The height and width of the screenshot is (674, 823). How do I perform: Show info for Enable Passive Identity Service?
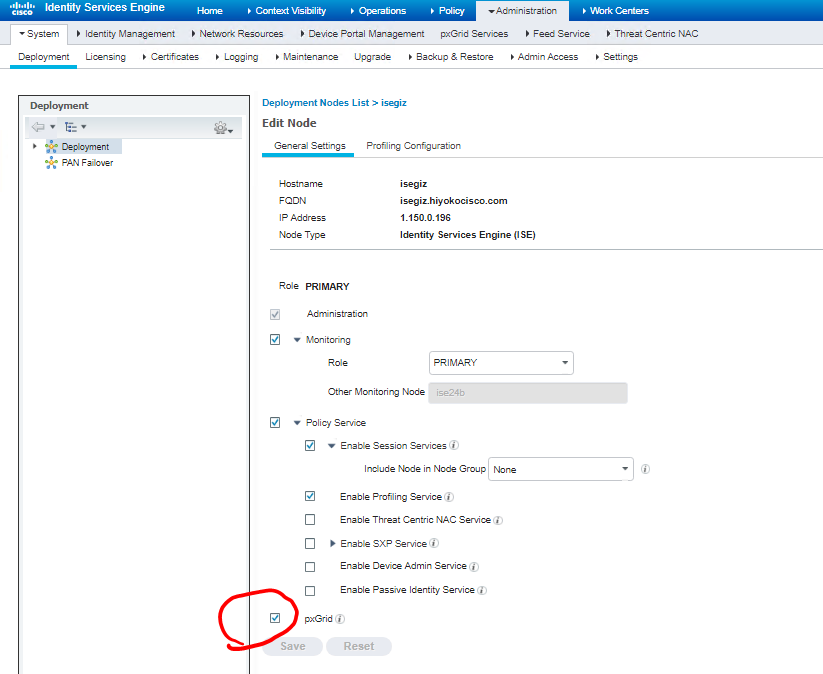(482, 590)
